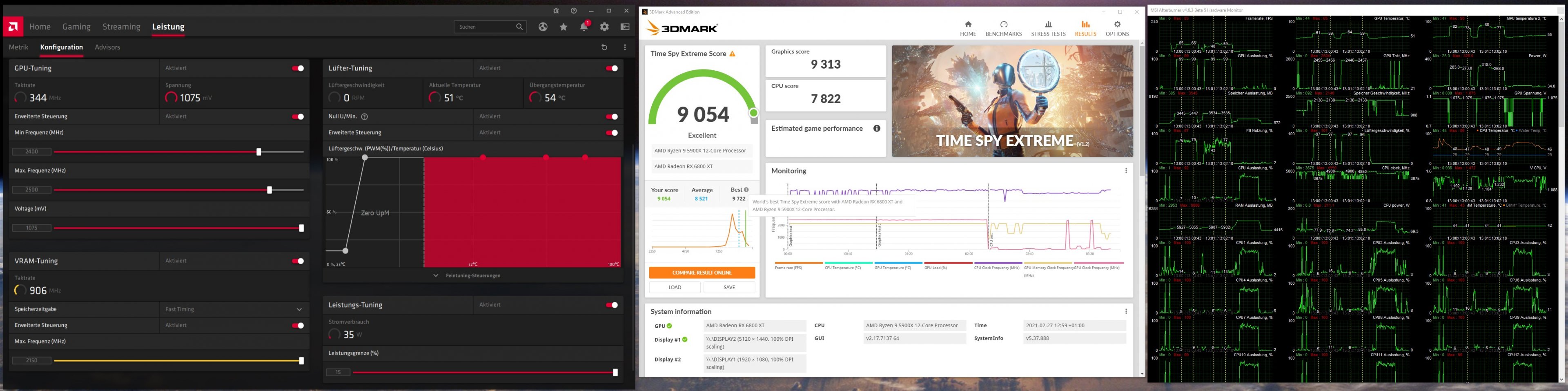Open the notifications bell with badge

584,26
